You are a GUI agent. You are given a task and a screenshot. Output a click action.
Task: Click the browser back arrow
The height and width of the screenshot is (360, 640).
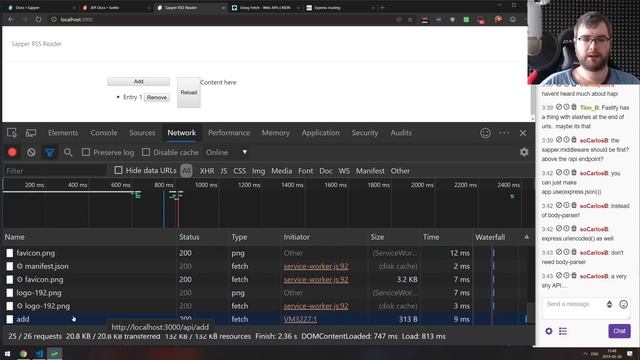pos(11,19)
